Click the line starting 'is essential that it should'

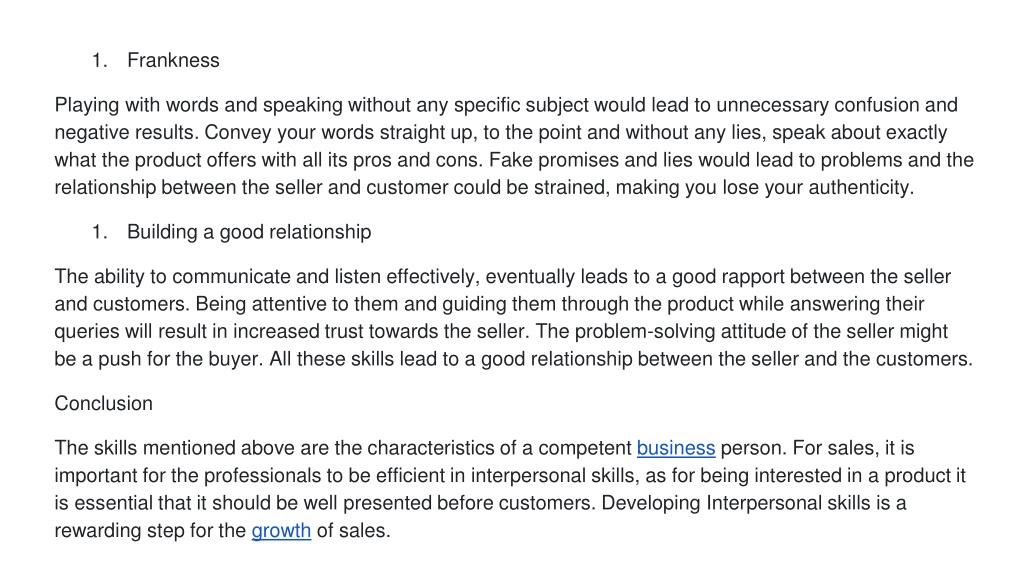tap(481, 503)
